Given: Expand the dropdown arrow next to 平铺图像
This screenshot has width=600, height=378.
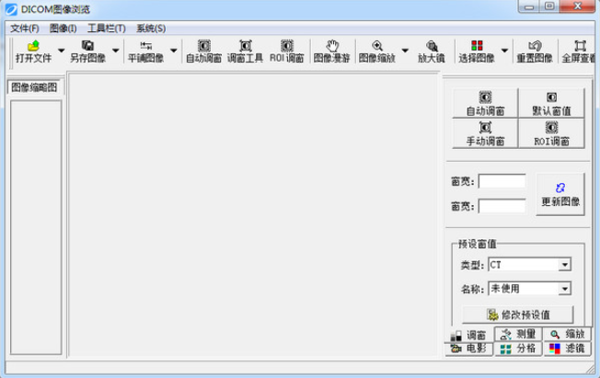Looking at the screenshot, I should pyautogui.click(x=174, y=51).
